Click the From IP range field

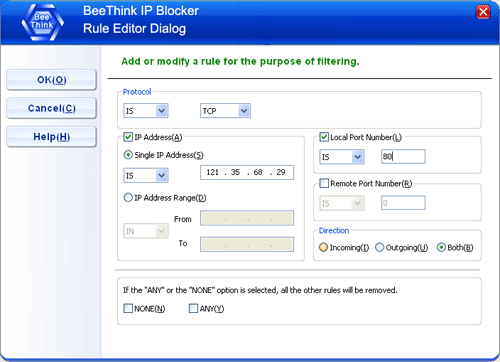[247, 218]
